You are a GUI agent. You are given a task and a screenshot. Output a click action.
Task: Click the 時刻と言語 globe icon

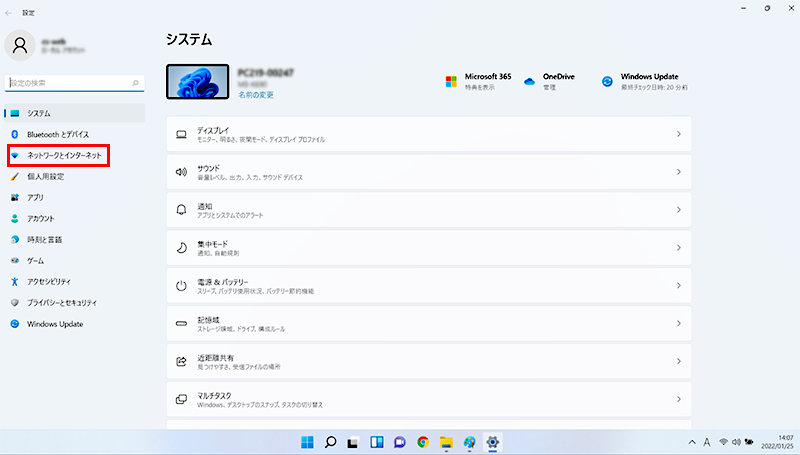pos(15,239)
